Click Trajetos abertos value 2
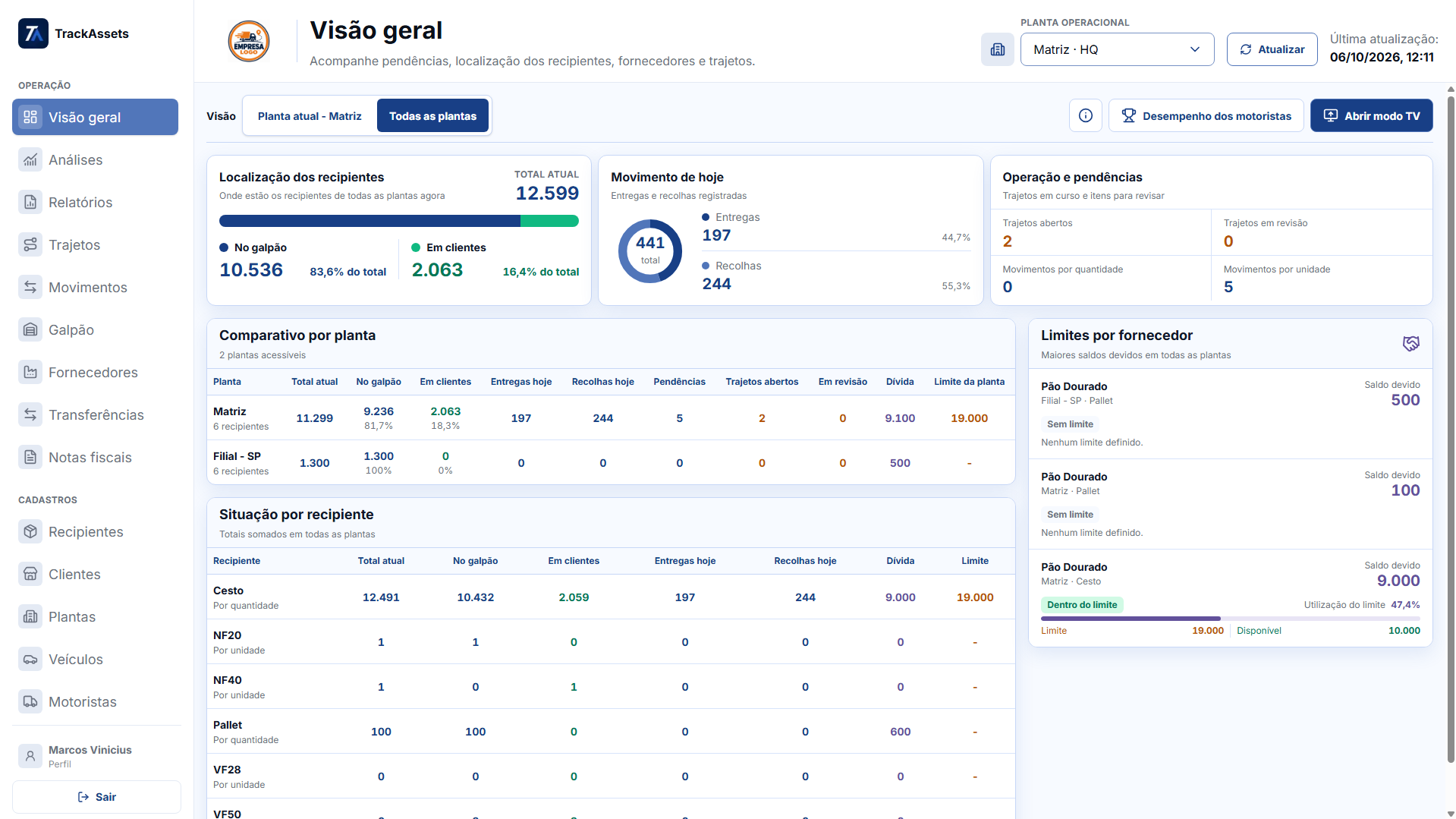 pos(1007,241)
